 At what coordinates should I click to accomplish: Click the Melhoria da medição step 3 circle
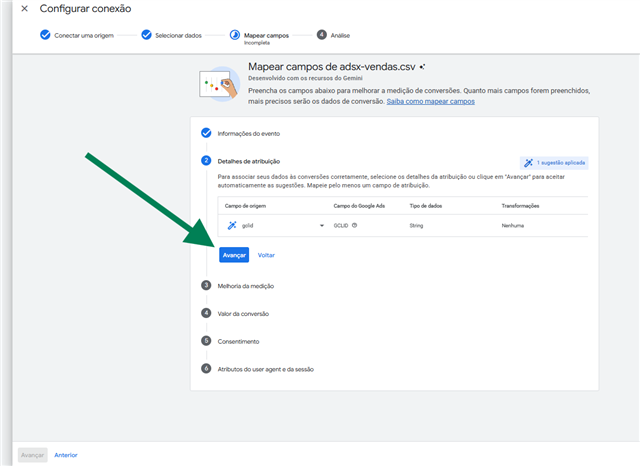click(206, 286)
